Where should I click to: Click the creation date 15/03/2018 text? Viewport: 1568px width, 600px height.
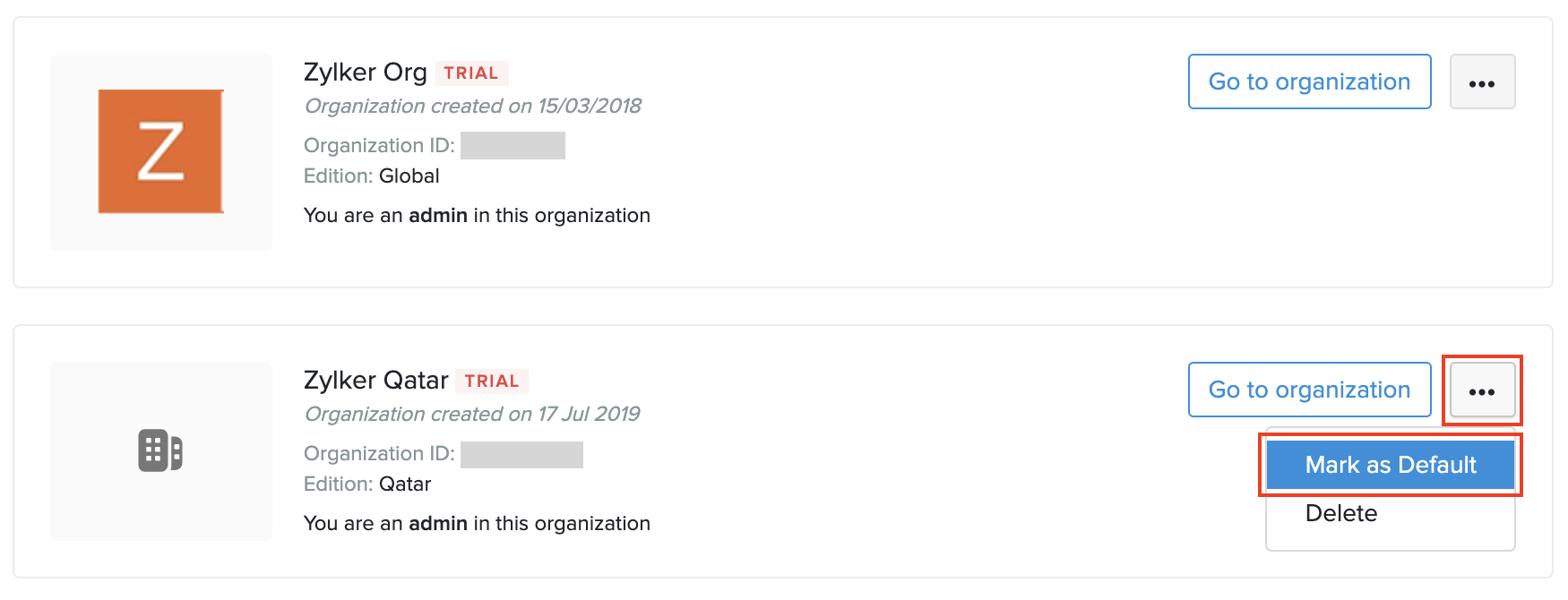[589, 107]
